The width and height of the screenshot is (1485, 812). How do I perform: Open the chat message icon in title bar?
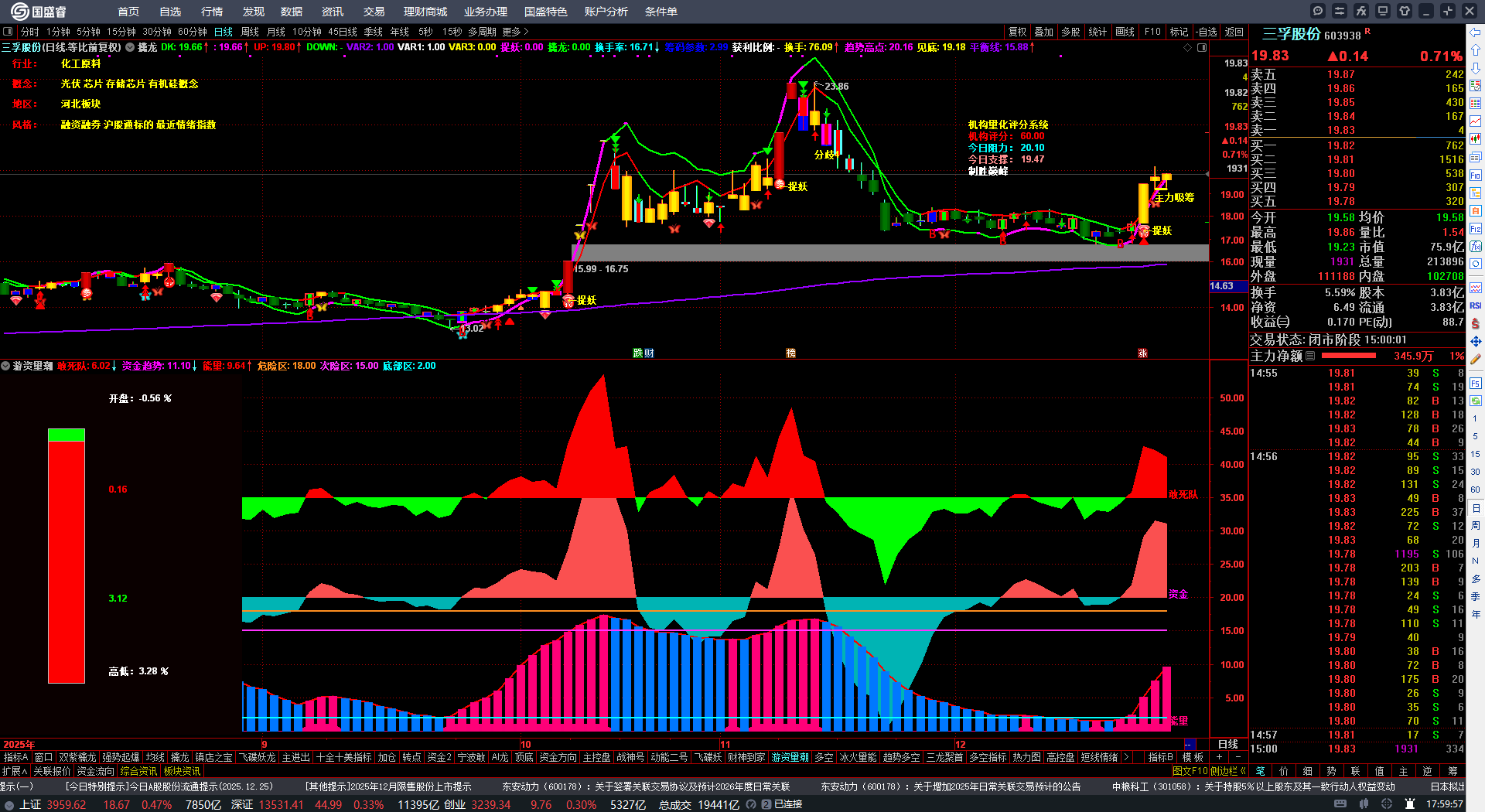click(x=1318, y=11)
